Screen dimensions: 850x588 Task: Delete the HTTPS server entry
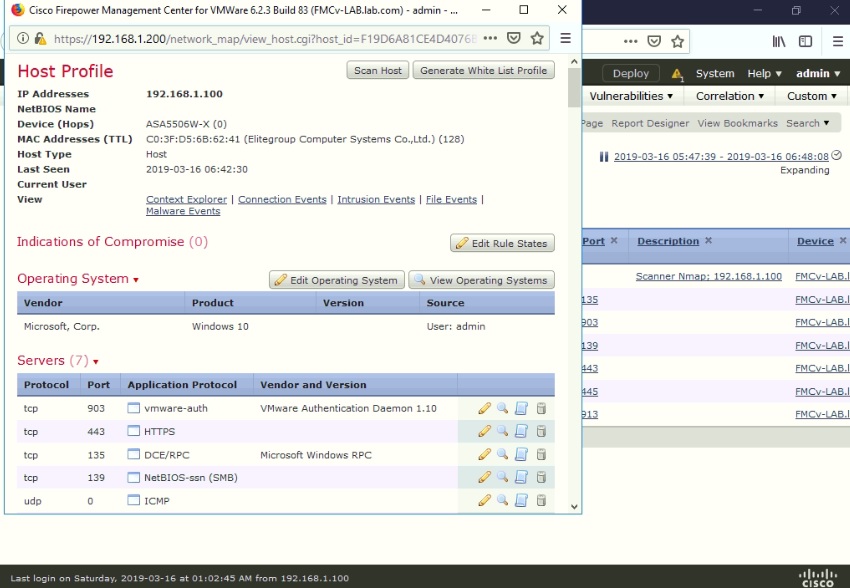click(x=541, y=431)
